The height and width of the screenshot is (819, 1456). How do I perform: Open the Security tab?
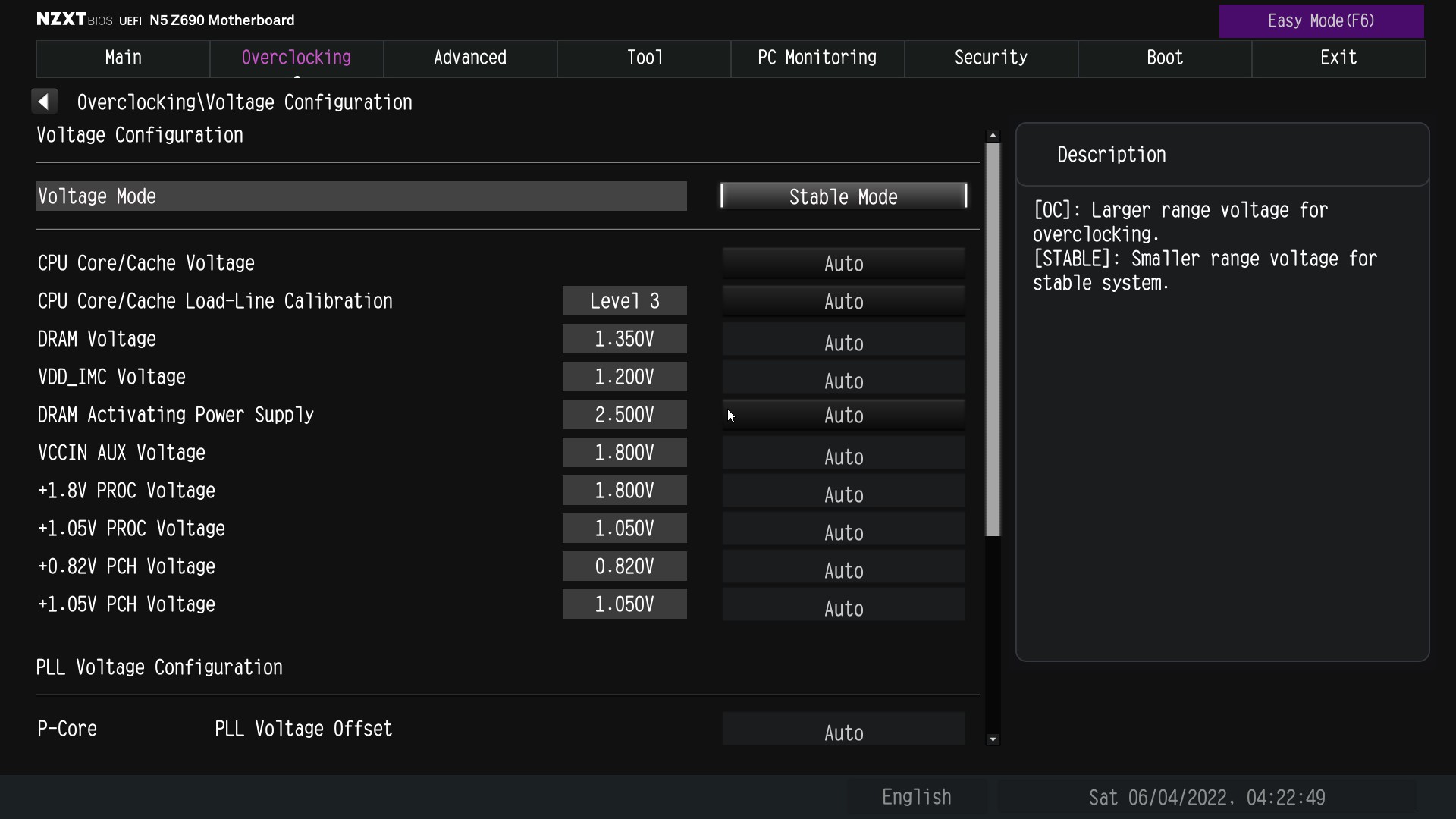991,58
